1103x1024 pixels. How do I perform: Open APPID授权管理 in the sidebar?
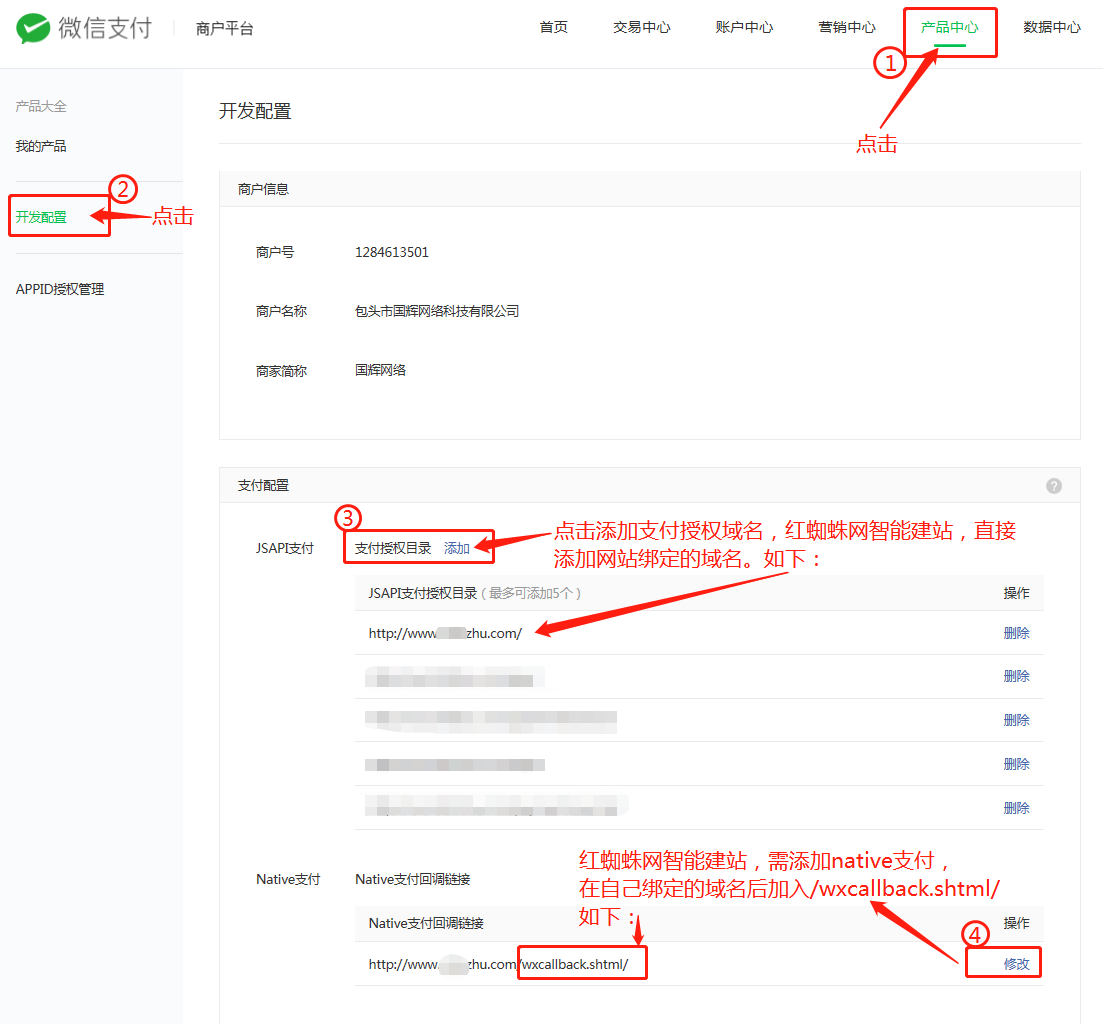pos(60,289)
